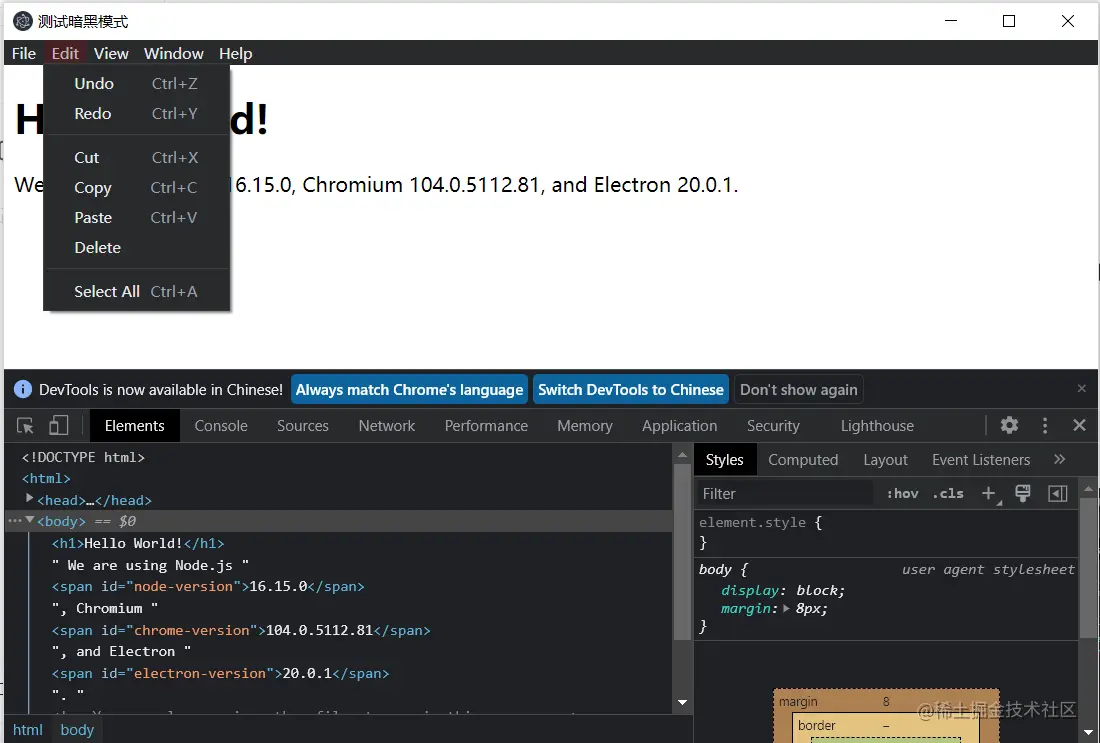Toggle rendering emulations paintbrush icon
Viewport: 1100px width, 743px height.
tap(1023, 494)
